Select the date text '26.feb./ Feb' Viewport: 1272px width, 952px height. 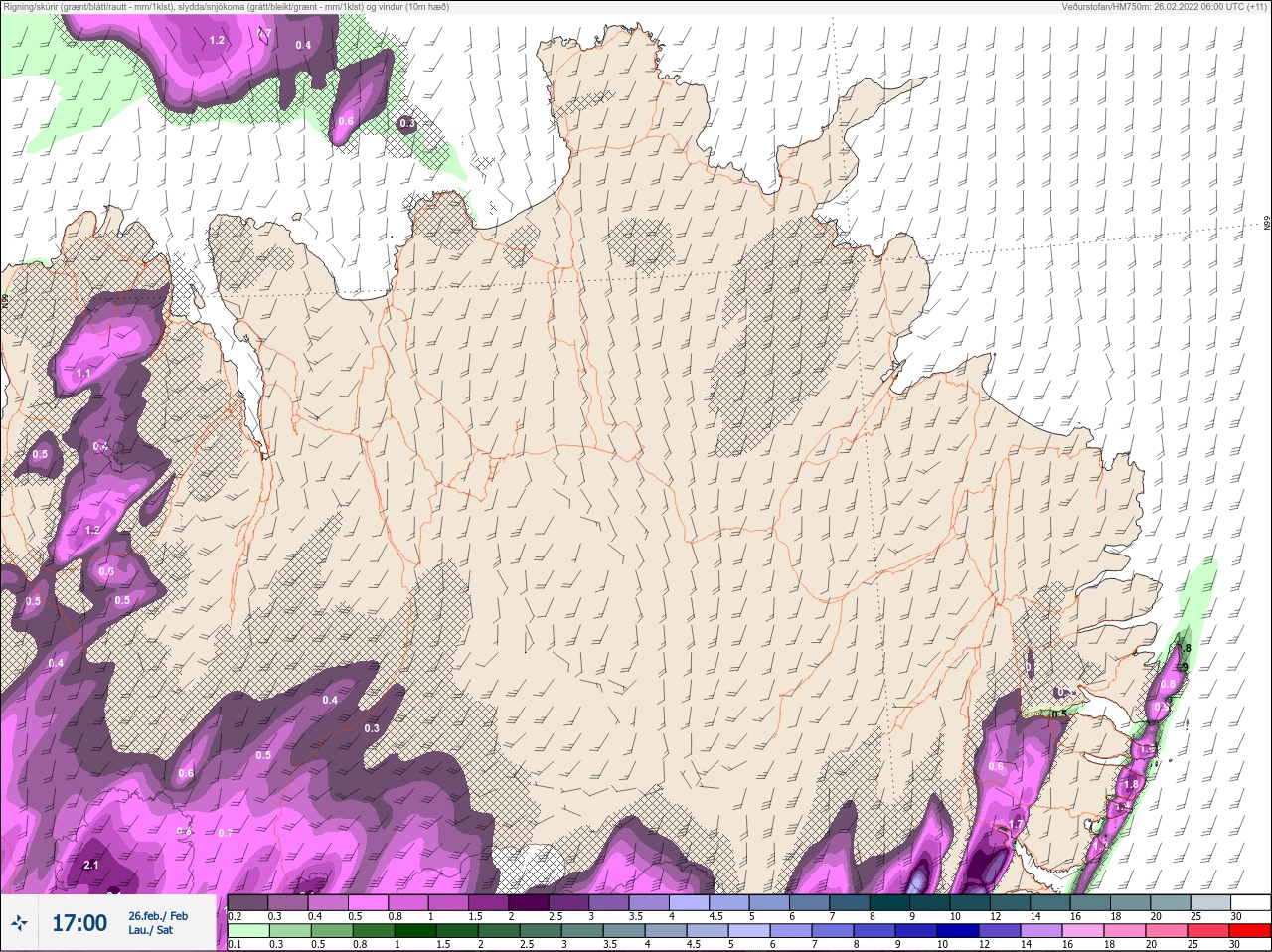pos(158,915)
